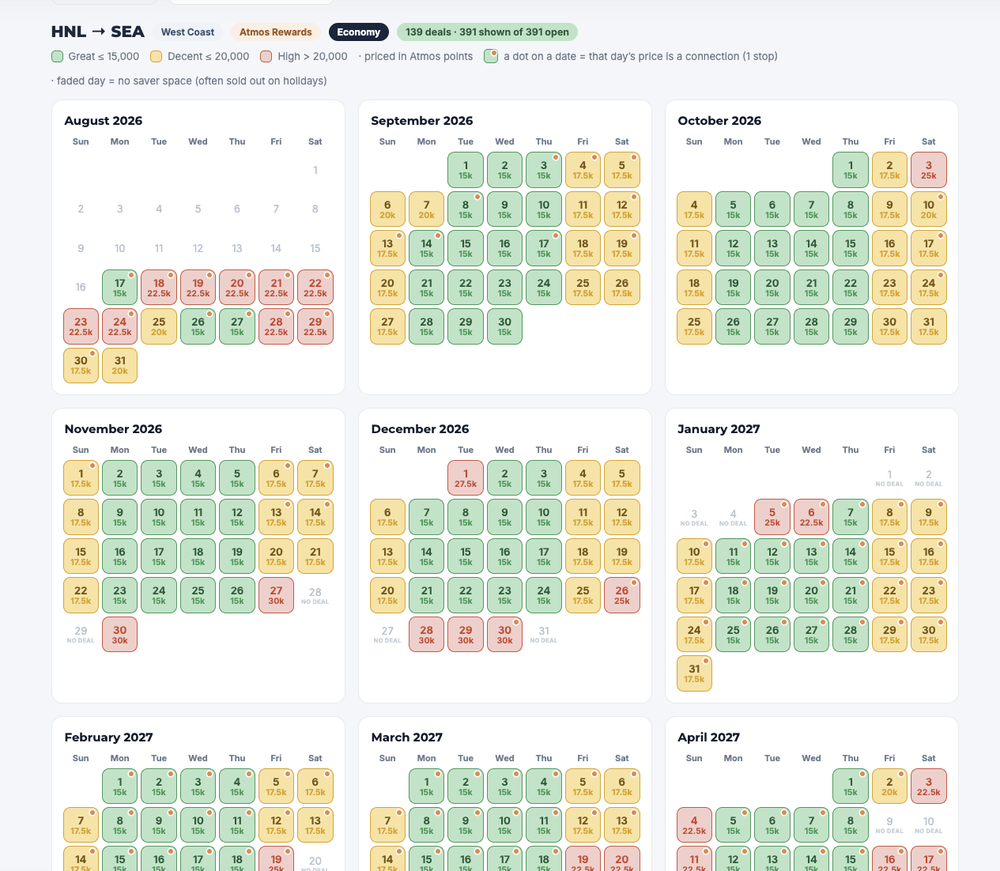Select August 18 at 22.5k
The width and height of the screenshot is (1000, 871).
click(159, 287)
